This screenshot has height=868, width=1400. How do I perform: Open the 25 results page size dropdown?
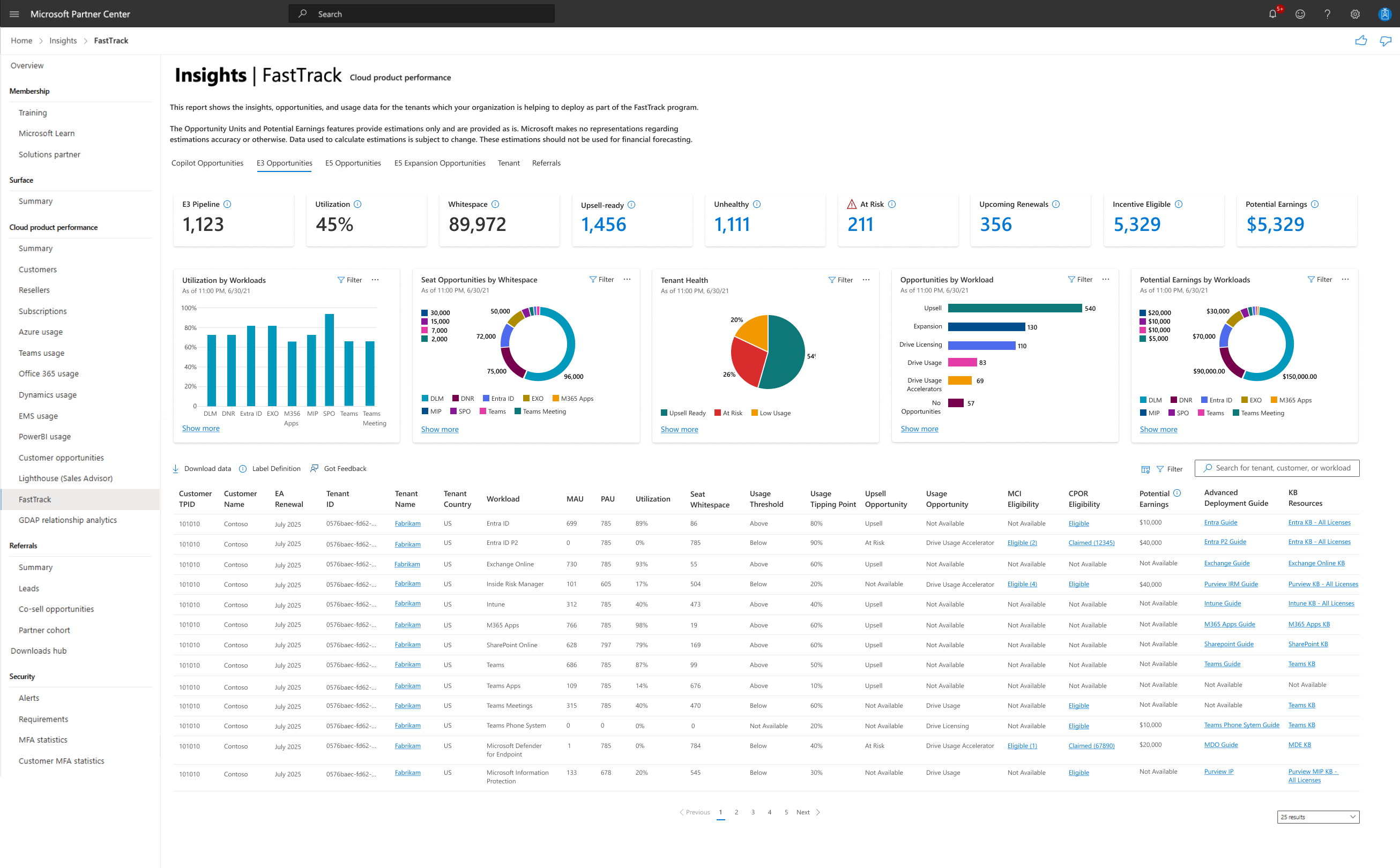(x=1317, y=817)
